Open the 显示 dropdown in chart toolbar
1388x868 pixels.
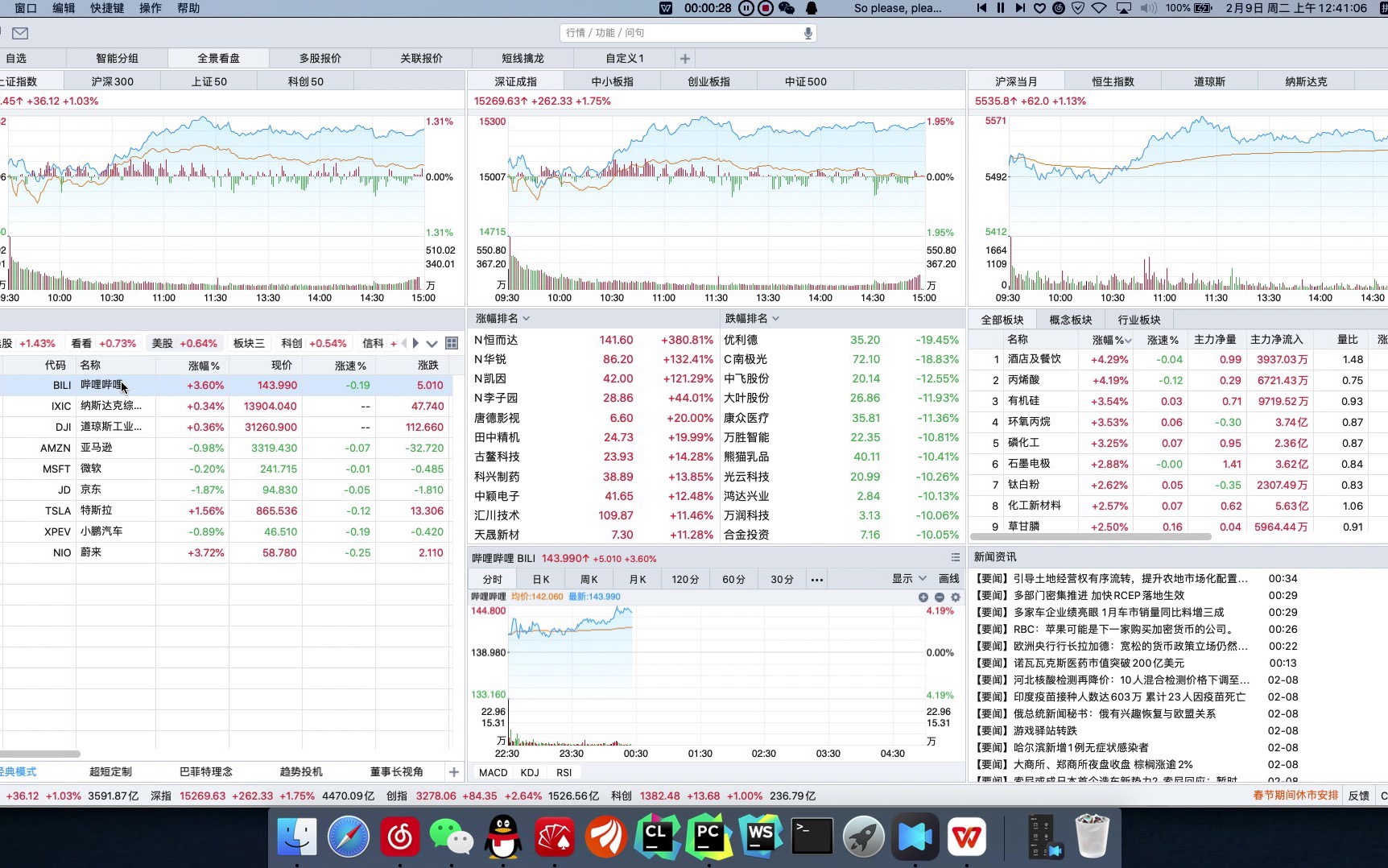pyautogui.click(x=909, y=579)
